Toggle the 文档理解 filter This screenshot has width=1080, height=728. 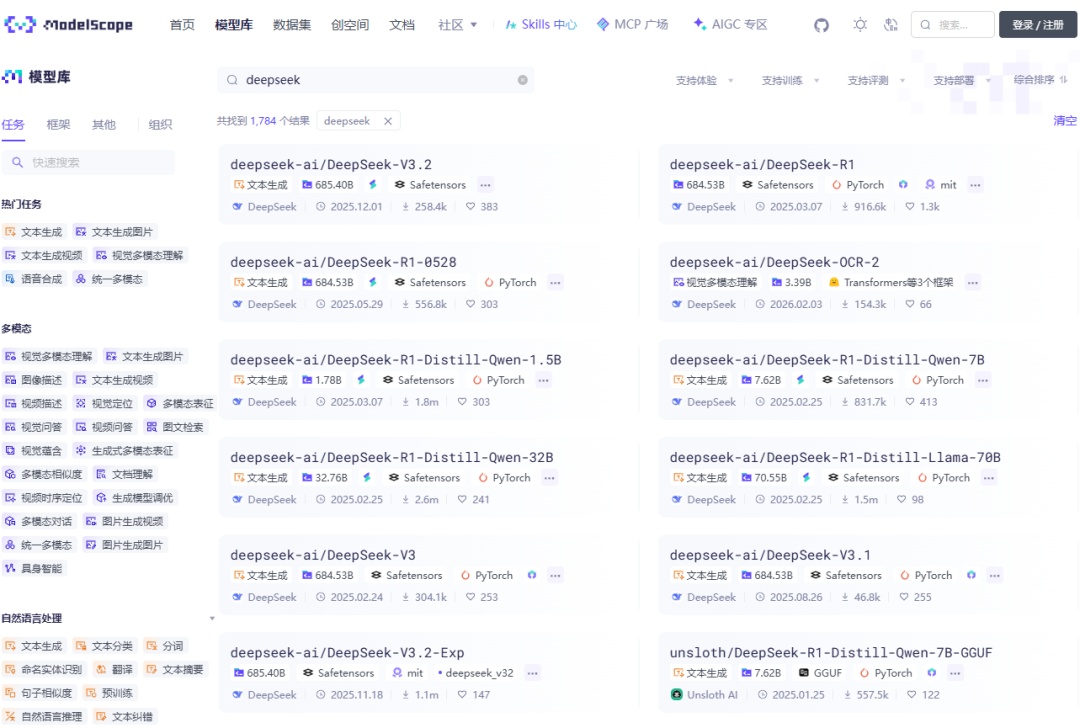(125, 474)
